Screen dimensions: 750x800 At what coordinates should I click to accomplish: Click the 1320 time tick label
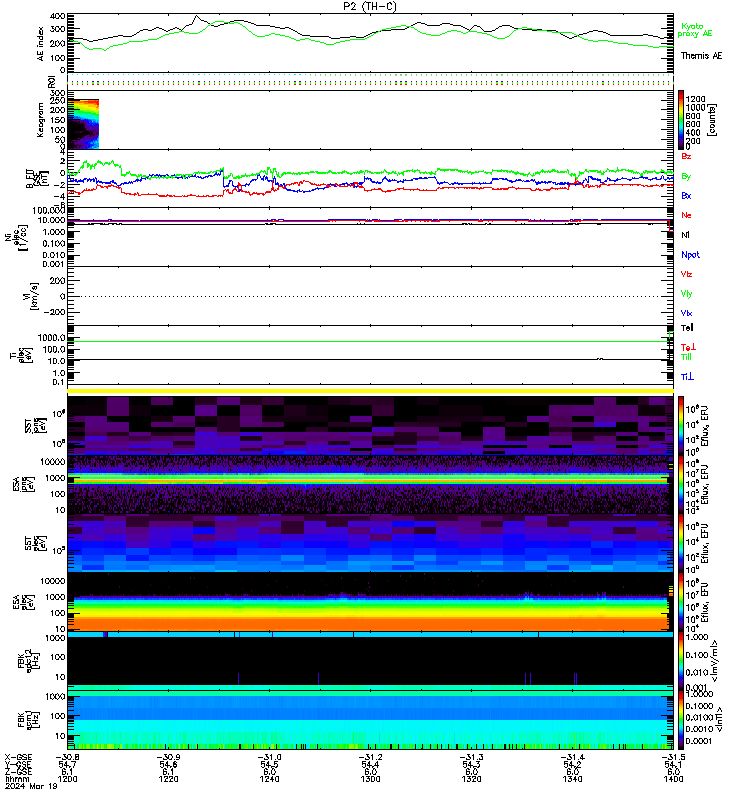[471, 779]
